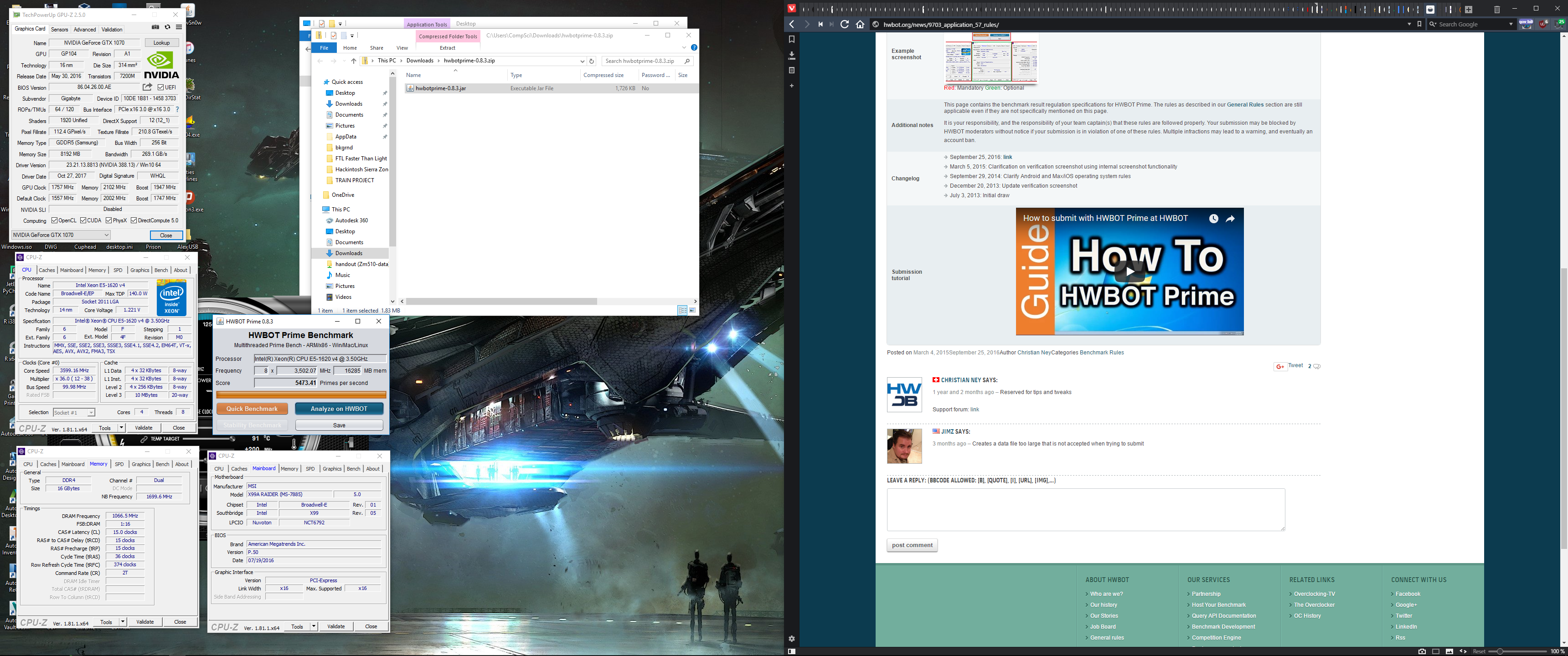
Task: Toggle UEFI checkbox in GPU-Z
Action: 161,87
